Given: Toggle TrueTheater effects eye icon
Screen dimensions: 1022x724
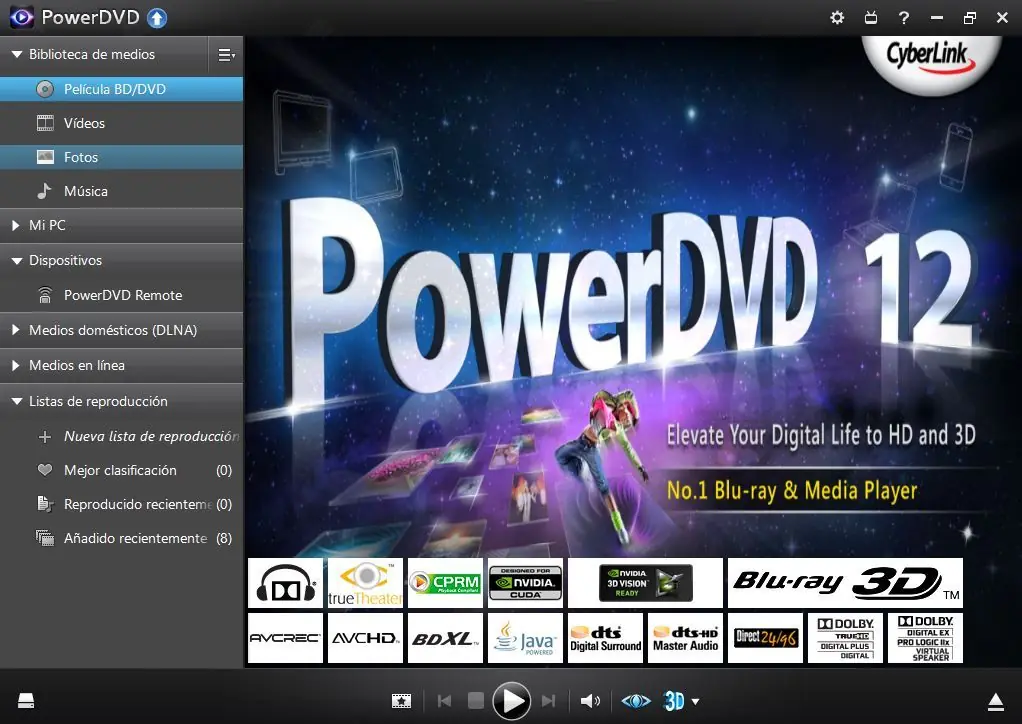Looking at the screenshot, I should (636, 701).
